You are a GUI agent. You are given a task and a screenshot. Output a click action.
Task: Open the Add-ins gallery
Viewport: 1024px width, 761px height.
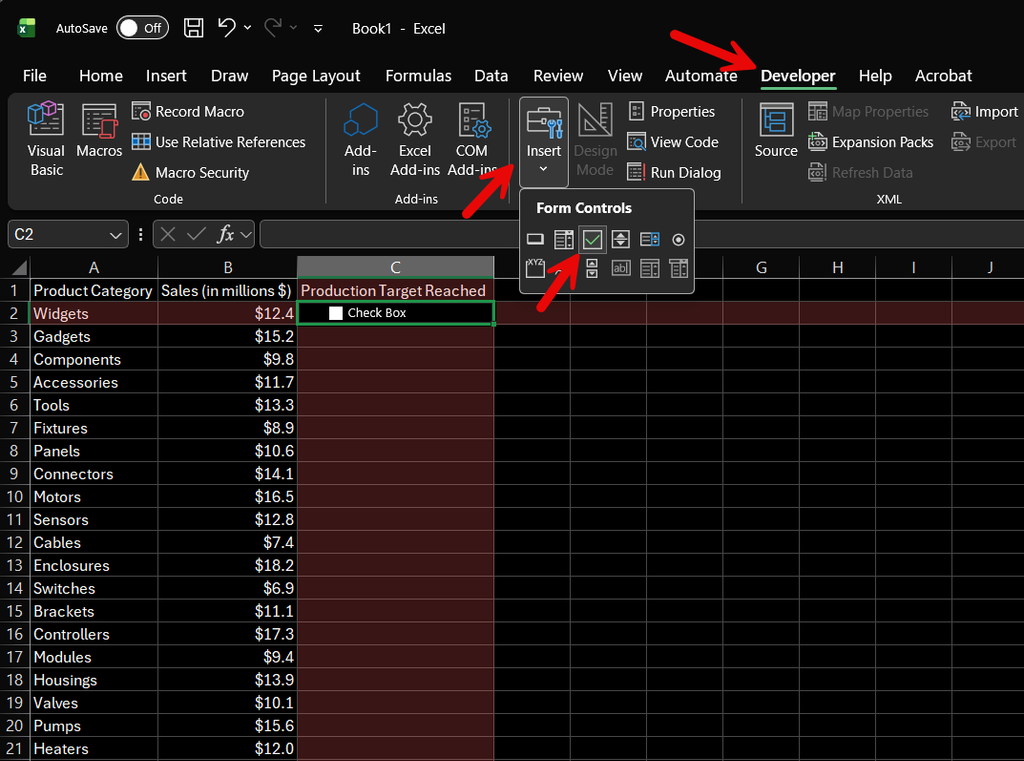(x=360, y=139)
